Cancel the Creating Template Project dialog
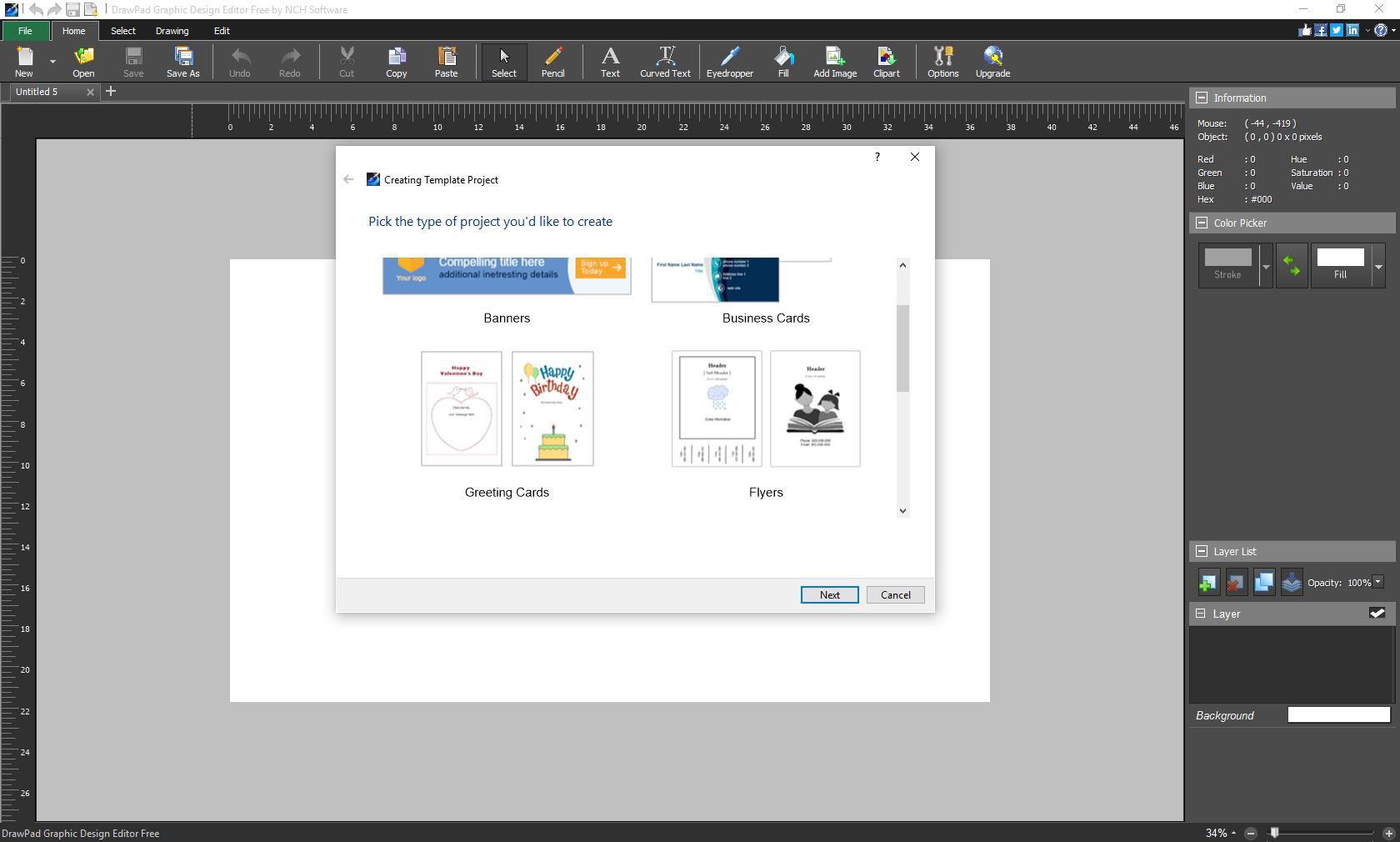This screenshot has height=842, width=1400. coord(895,594)
